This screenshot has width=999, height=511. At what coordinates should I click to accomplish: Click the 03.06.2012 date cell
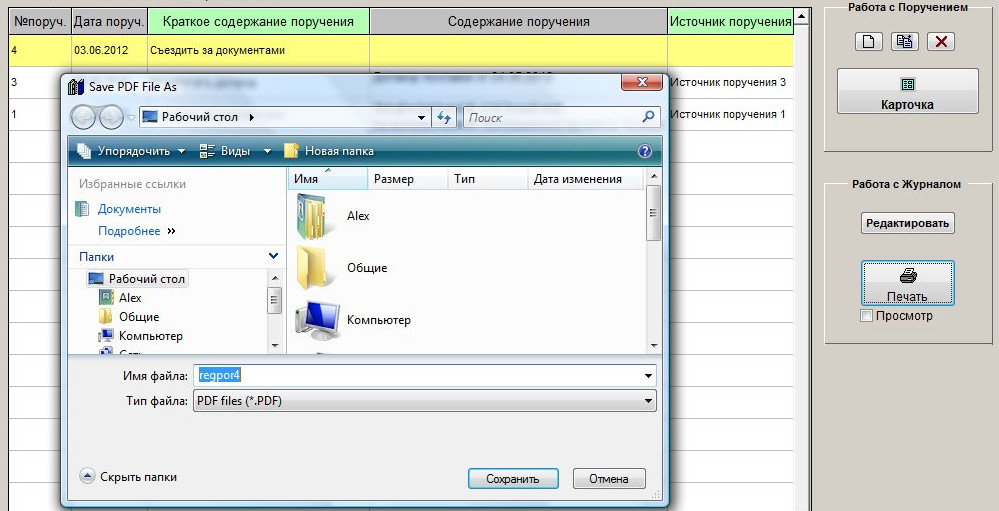click(x=110, y=50)
